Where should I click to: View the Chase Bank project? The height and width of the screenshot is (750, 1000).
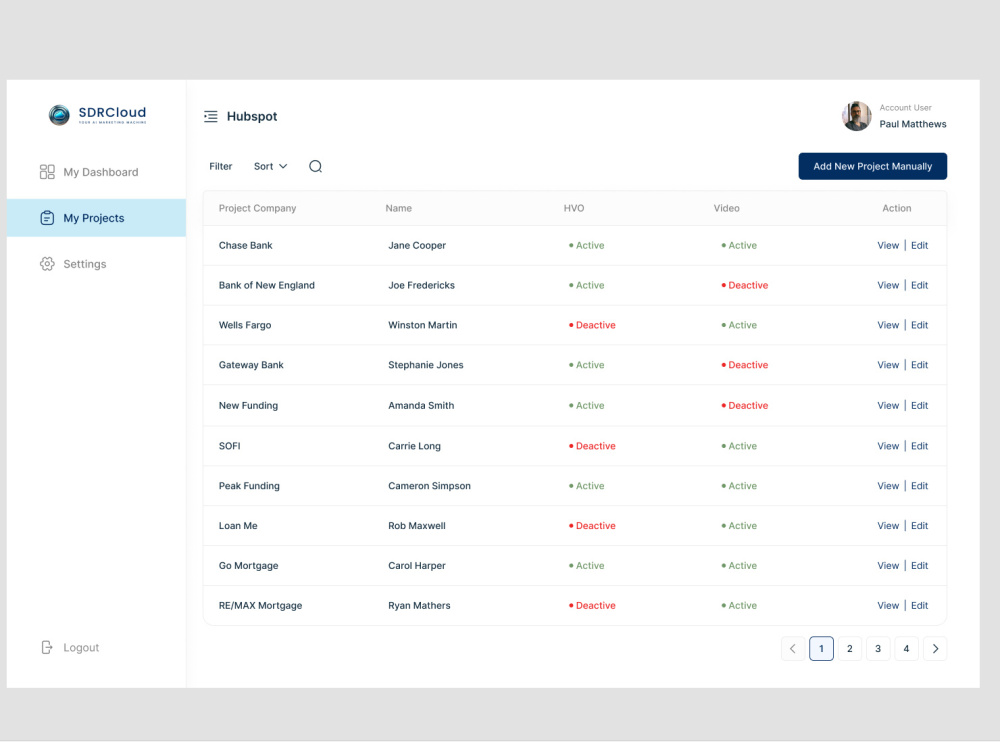(888, 246)
